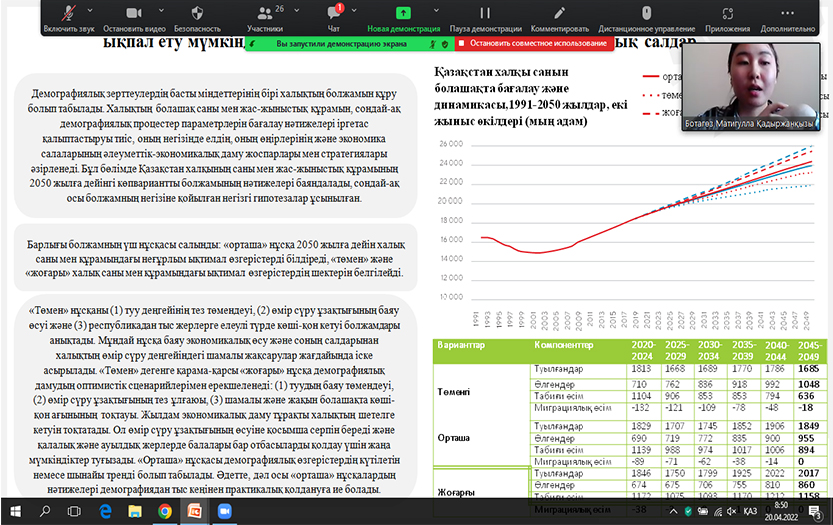
Task: Open the Участники participants panel
Action: (264, 14)
